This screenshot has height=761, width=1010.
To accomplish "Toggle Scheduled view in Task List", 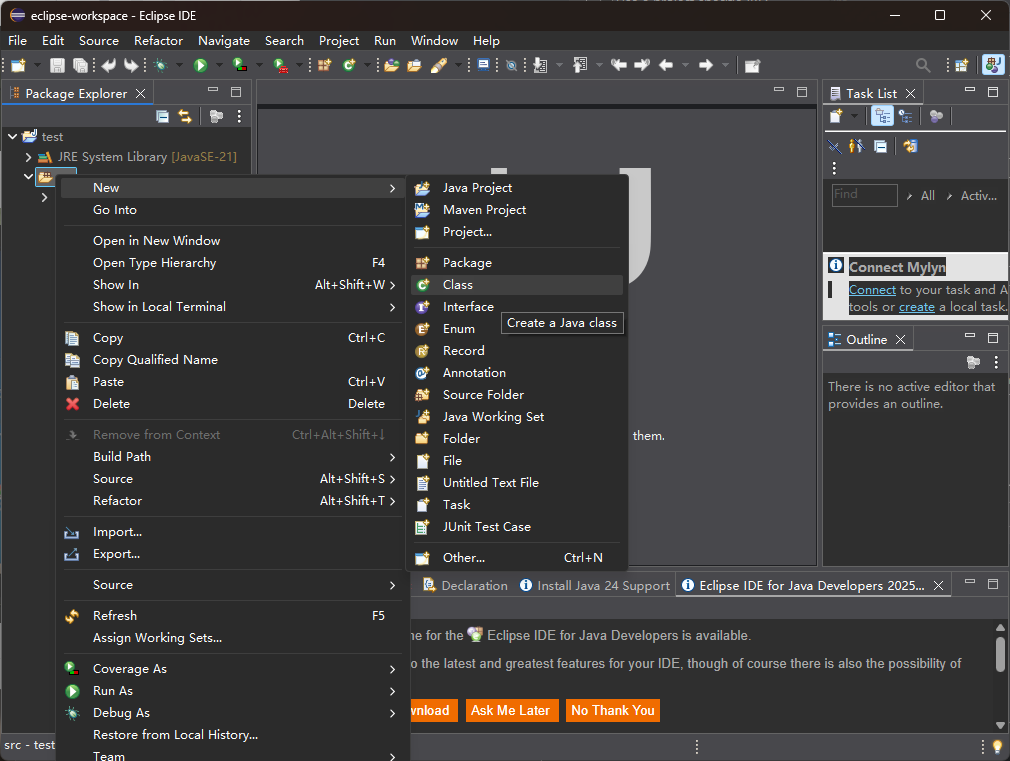I will coord(906,116).
